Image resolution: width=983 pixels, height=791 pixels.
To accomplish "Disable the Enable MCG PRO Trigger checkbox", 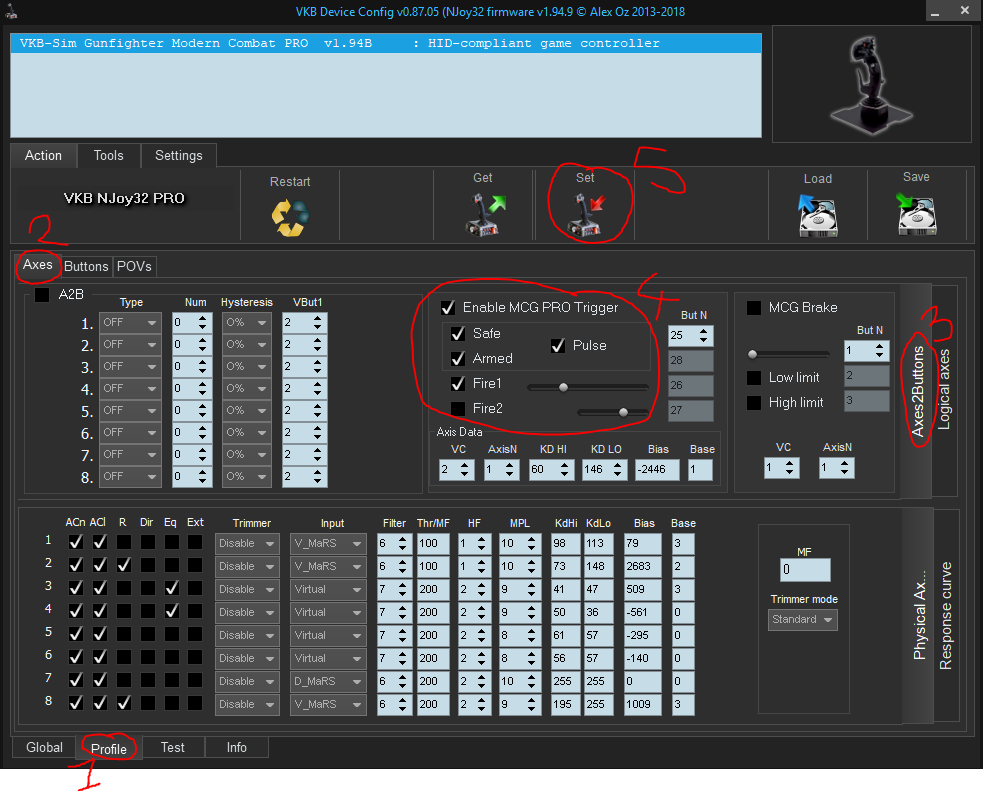I will pos(448,307).
